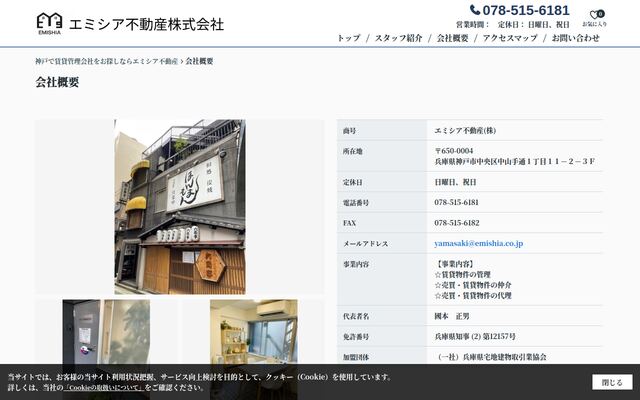The height and width of the screenshot is (400, 640).
Task: Click phone number 078-515-6181 in header
Action: coord(526,10)
